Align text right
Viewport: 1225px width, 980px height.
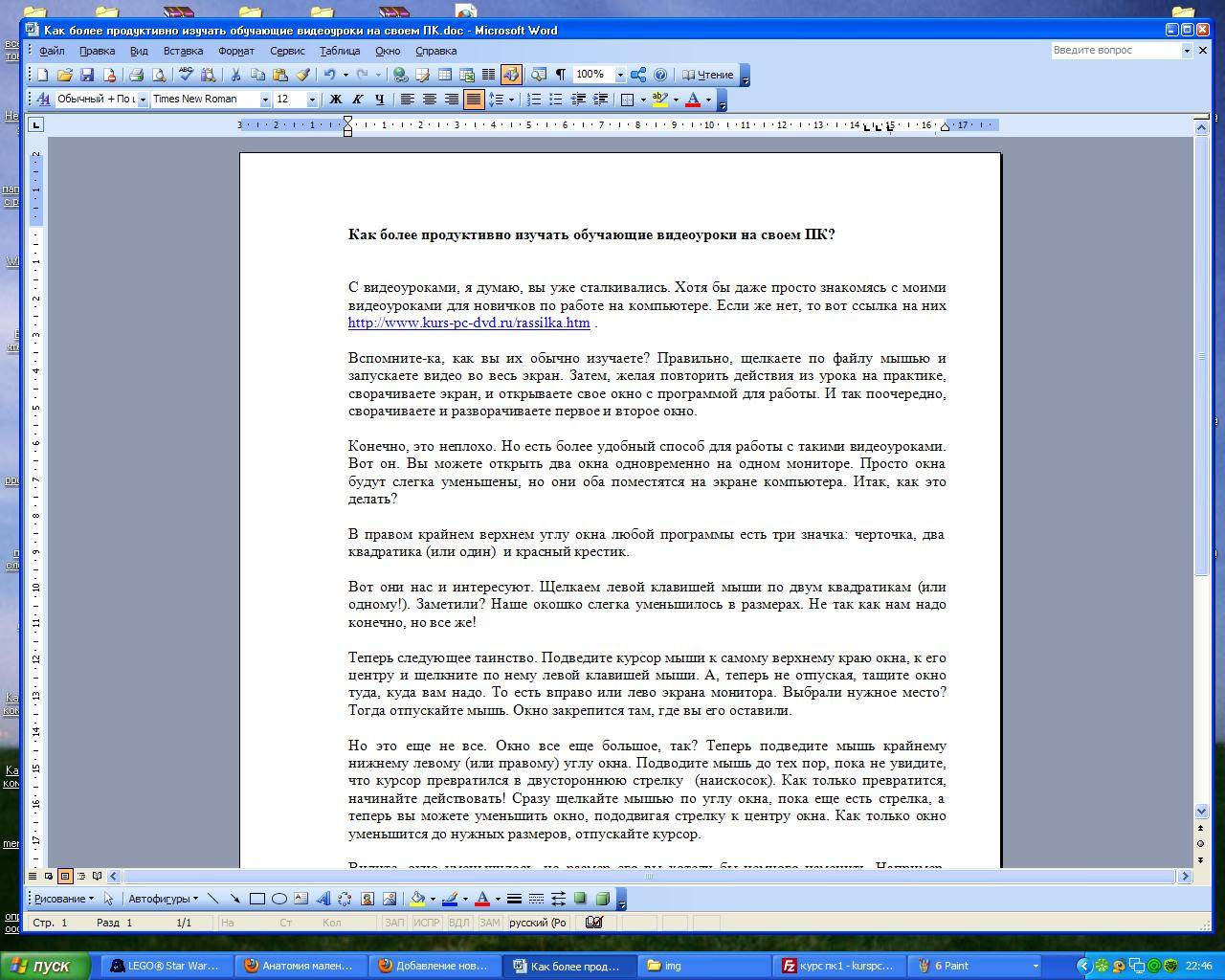point(451,99)
